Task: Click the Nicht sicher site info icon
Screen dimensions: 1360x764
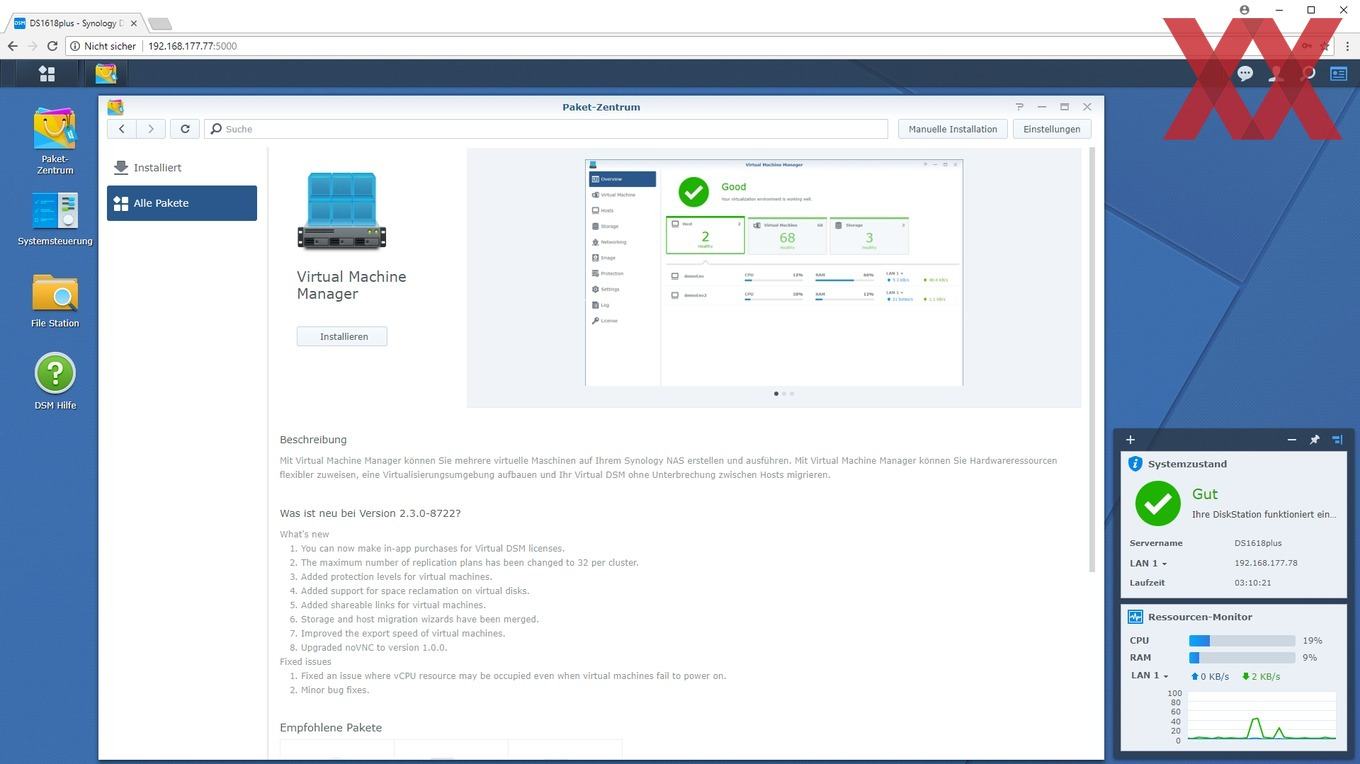Action: click(76, 46)
